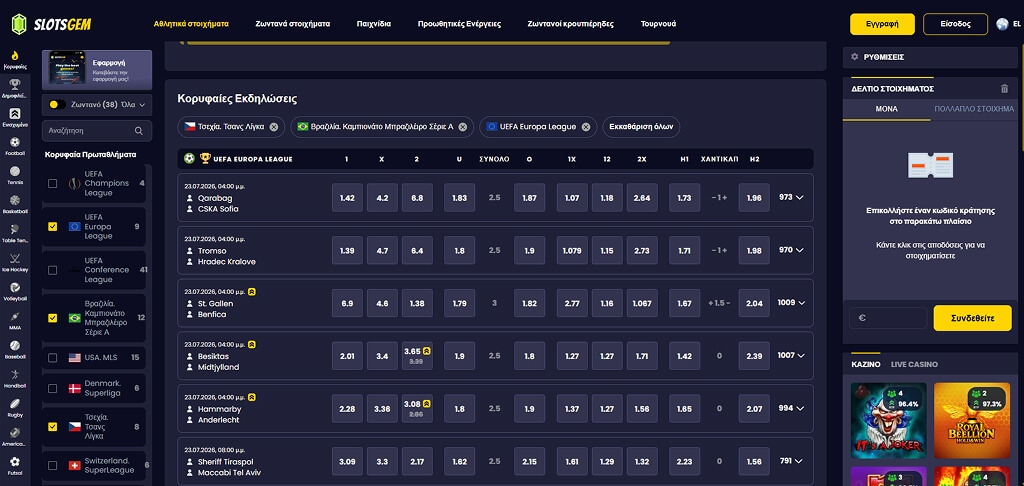Viewport: 1024px width, 486px height.
Task: Uncheck the UEFA Europa League checkbox
Action: [52, 227]
